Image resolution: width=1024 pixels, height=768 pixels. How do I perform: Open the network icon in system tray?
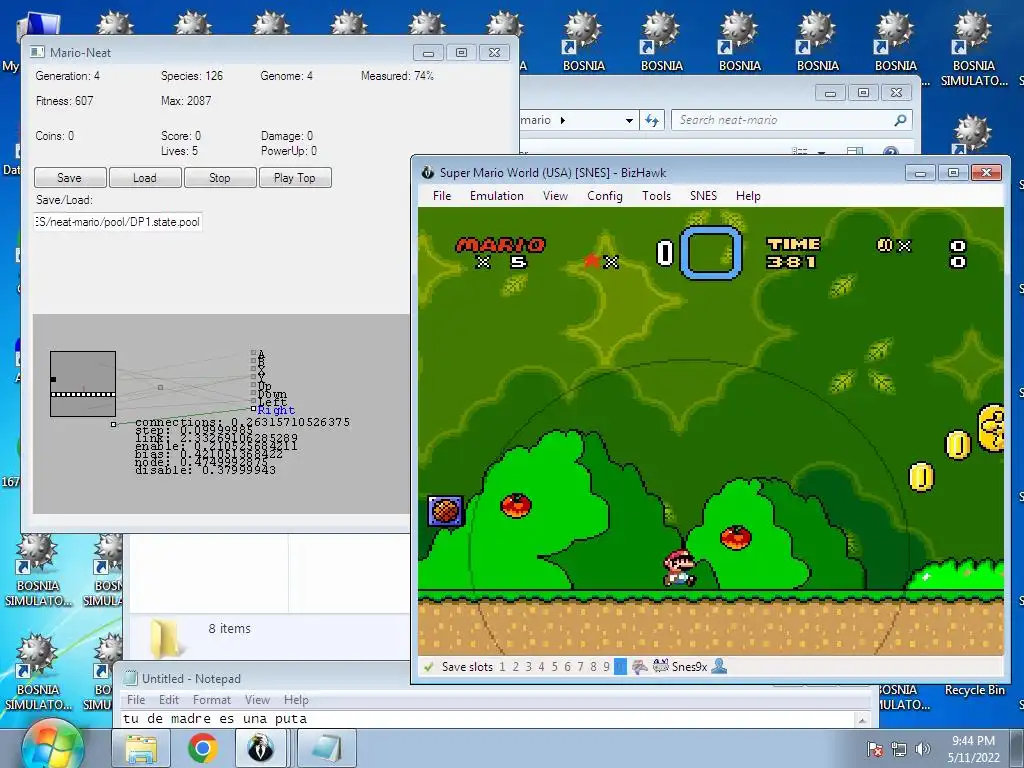pos(899,749)
